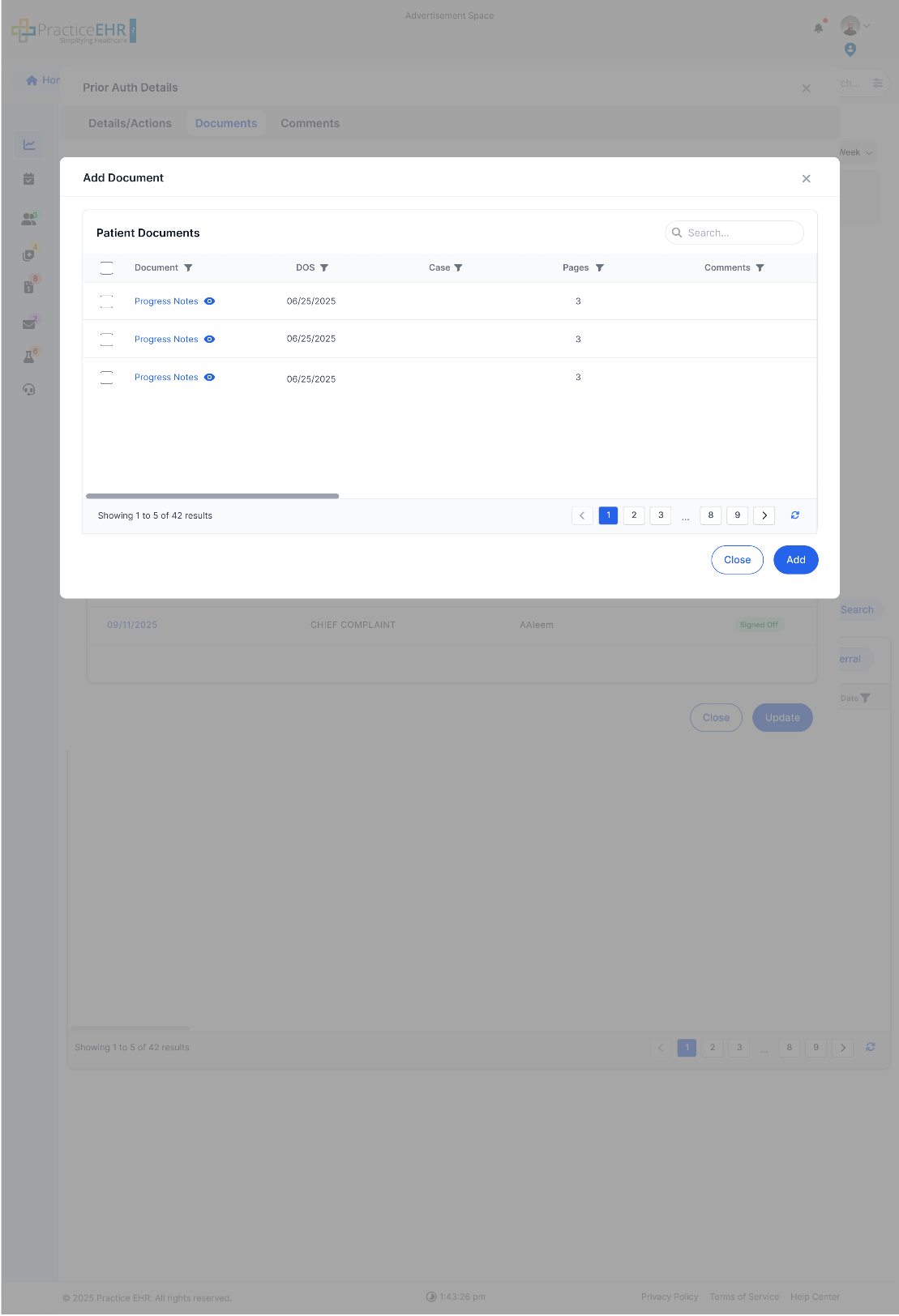Check the first Progress Notes row
This screenshot has height=1316, width=899.
click(x=107, y=301)
